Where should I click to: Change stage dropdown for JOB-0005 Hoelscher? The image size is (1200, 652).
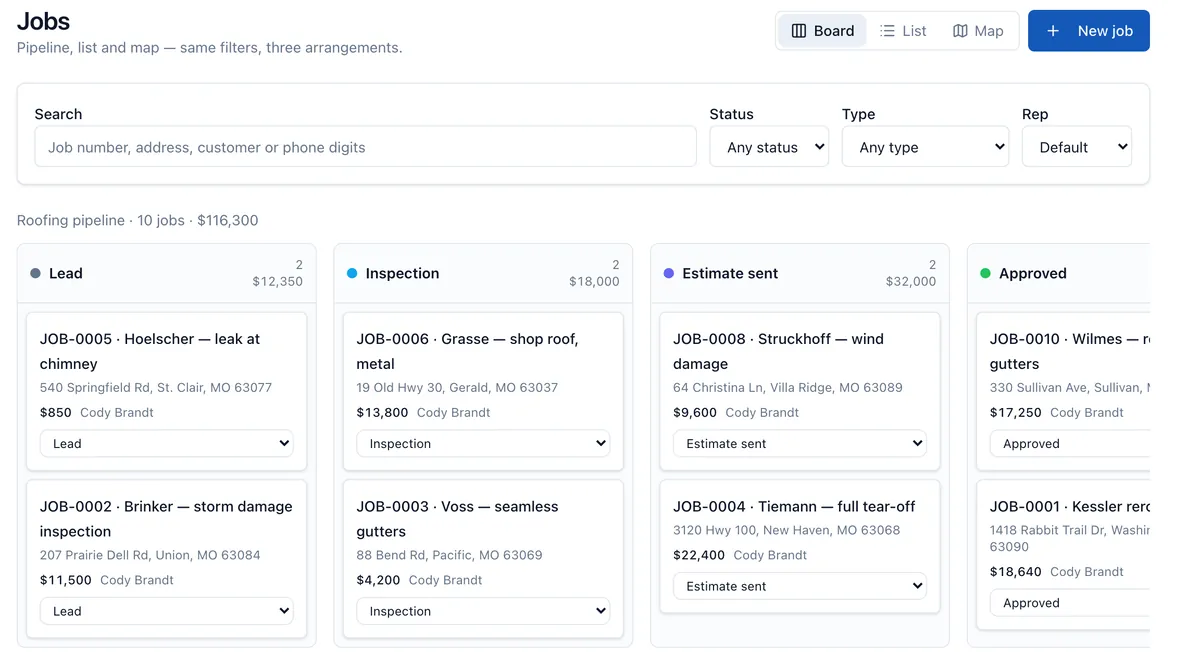(x=166, y=444)
